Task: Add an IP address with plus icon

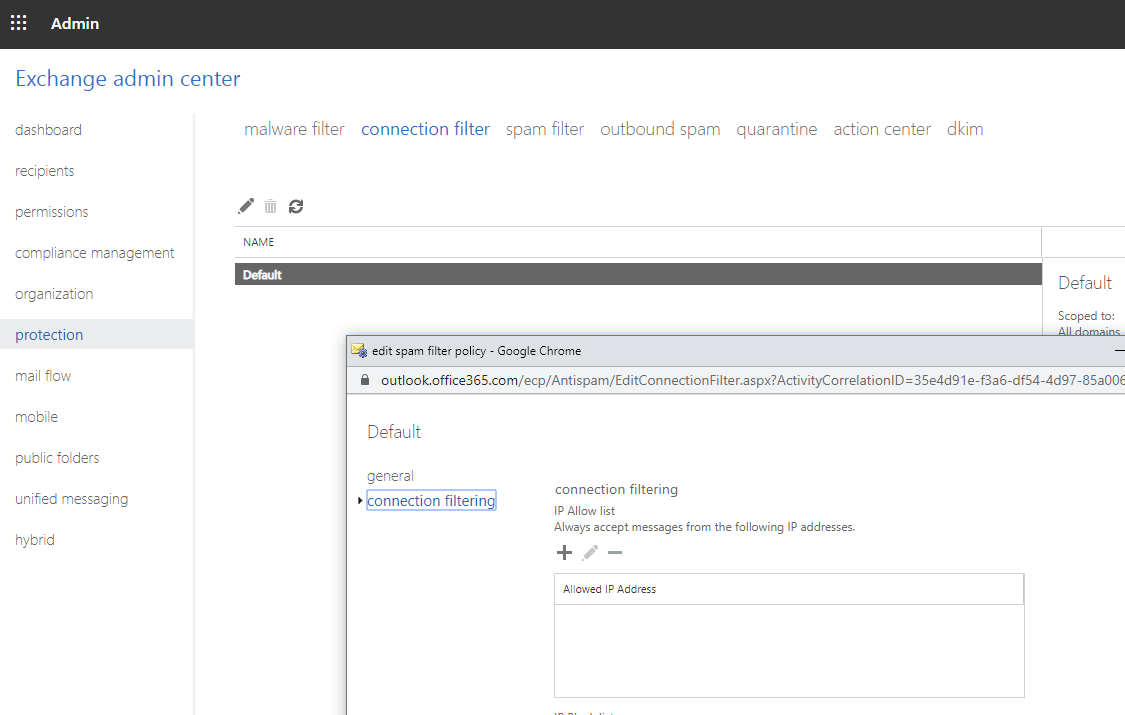Action: (x=565, y=553)
